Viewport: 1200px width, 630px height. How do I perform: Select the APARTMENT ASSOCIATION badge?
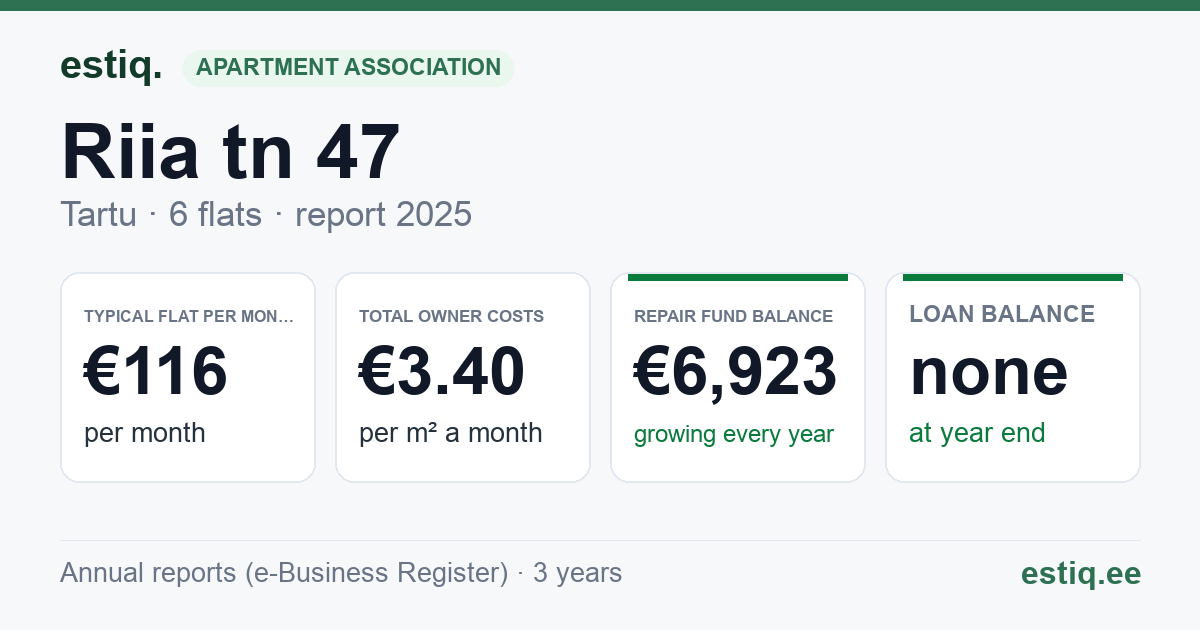point(348,68)
